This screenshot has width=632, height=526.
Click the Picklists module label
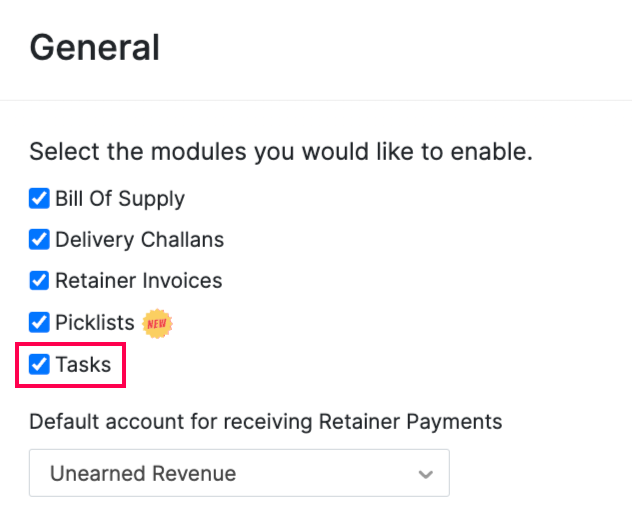[x=95, y=323]
